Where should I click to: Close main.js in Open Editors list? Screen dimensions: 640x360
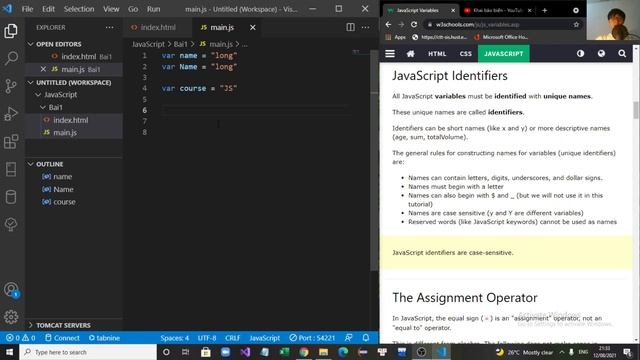[x=43, y=69]
